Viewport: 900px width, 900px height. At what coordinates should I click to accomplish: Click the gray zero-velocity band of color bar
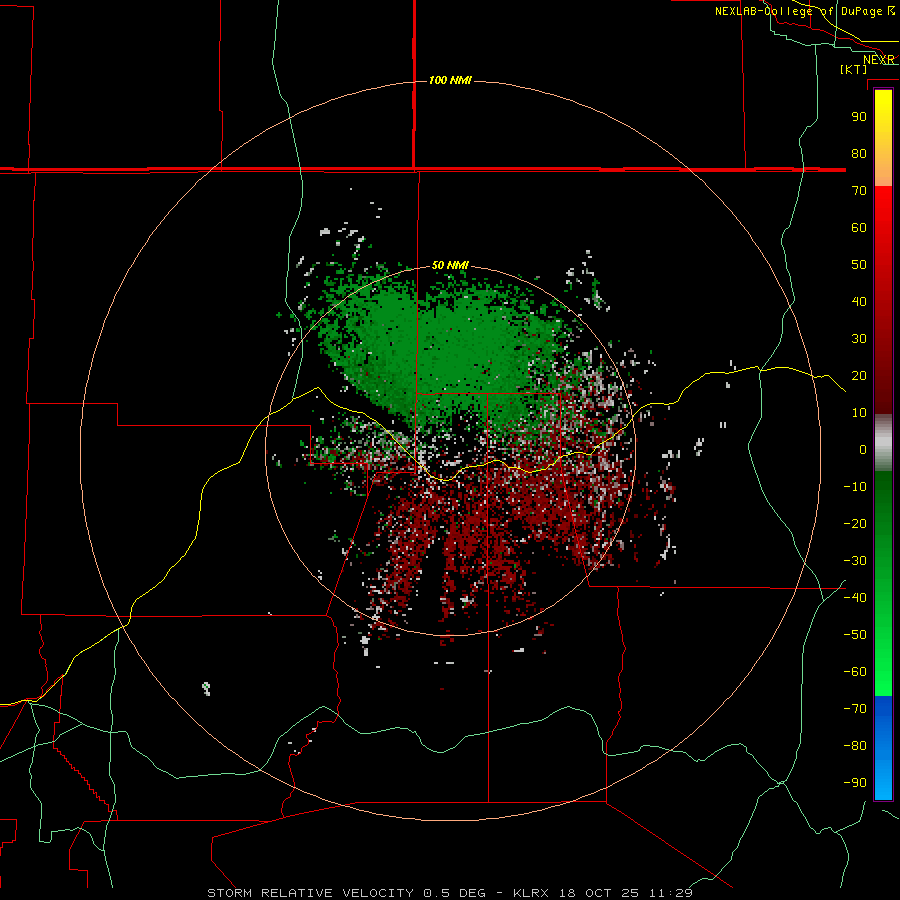[883, 443]
